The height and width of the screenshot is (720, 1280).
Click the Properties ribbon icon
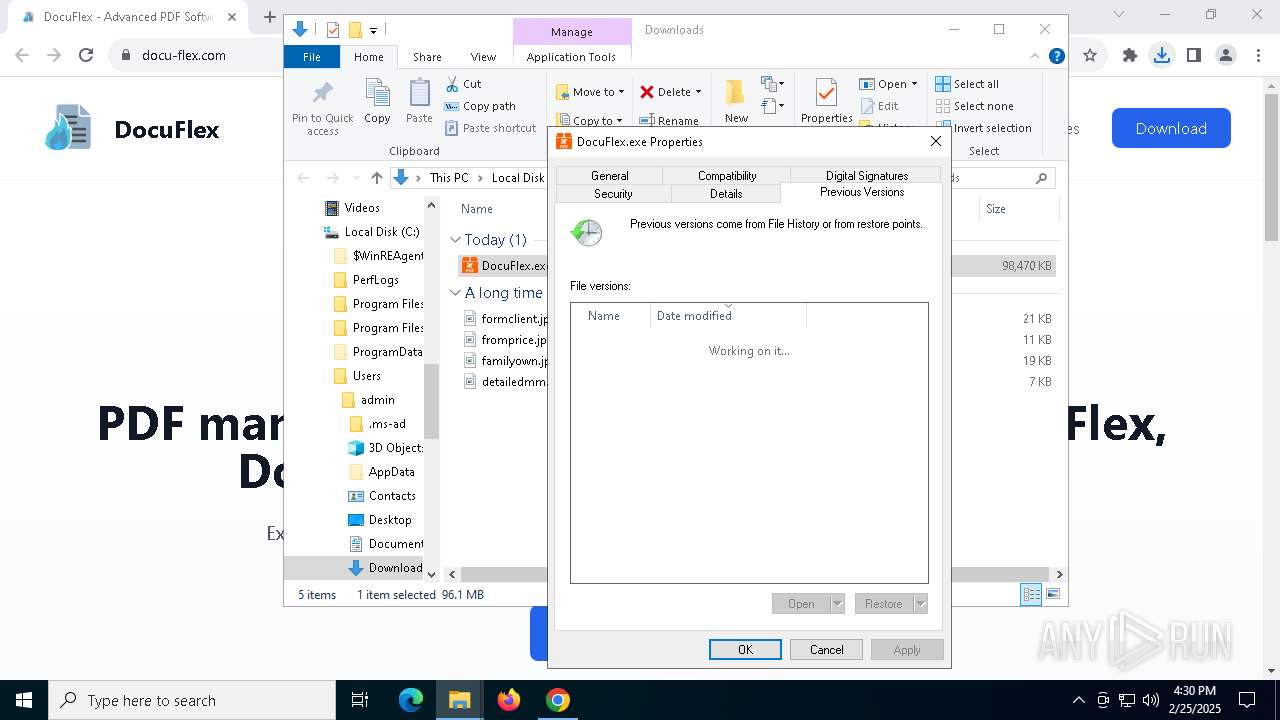tap(826, 102)
